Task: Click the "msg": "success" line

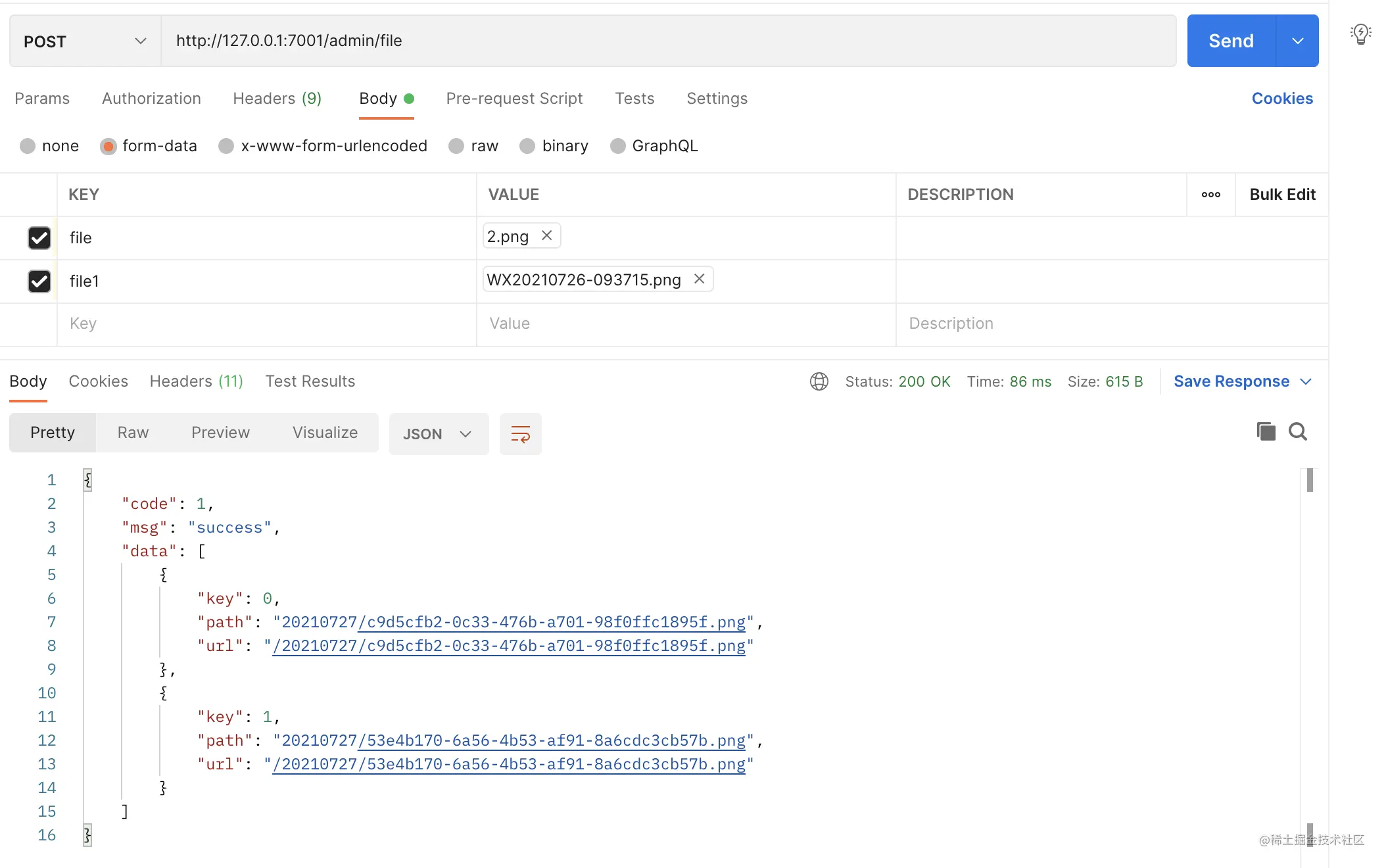Action: coord(201,527)
